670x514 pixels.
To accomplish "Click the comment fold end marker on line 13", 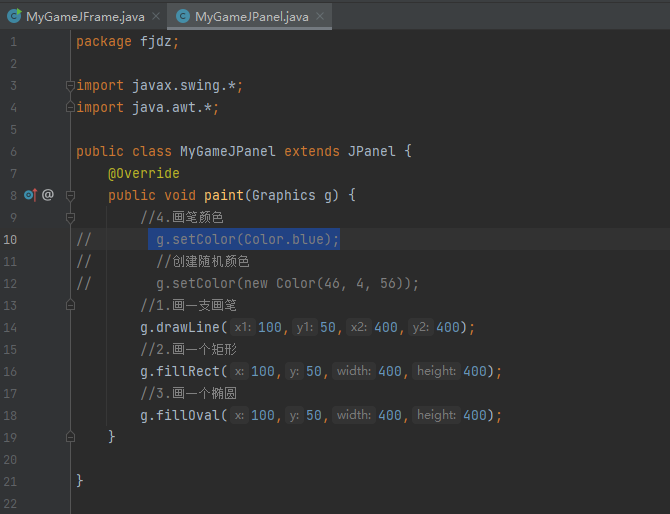I will pyautogui.click(x=71, y=305).
